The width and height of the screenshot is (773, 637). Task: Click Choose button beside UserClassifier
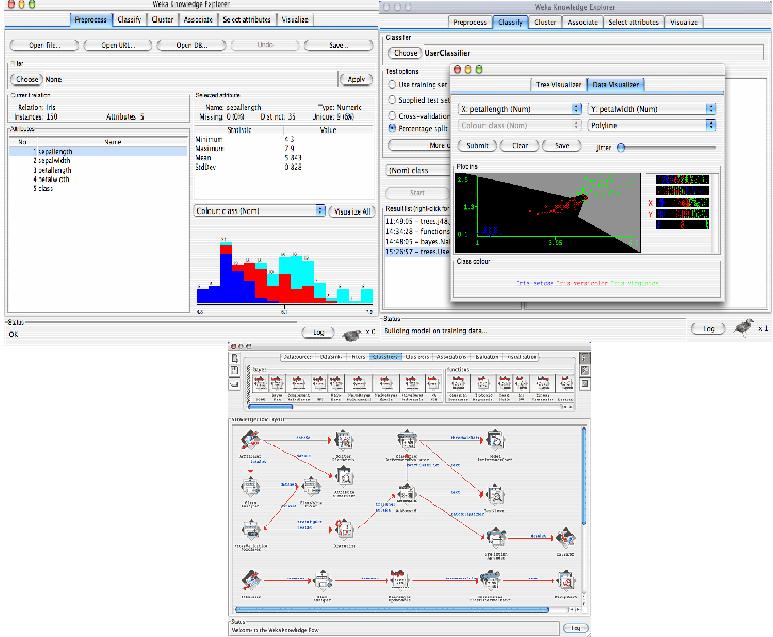pyautogui.click(x=406, y=53)
